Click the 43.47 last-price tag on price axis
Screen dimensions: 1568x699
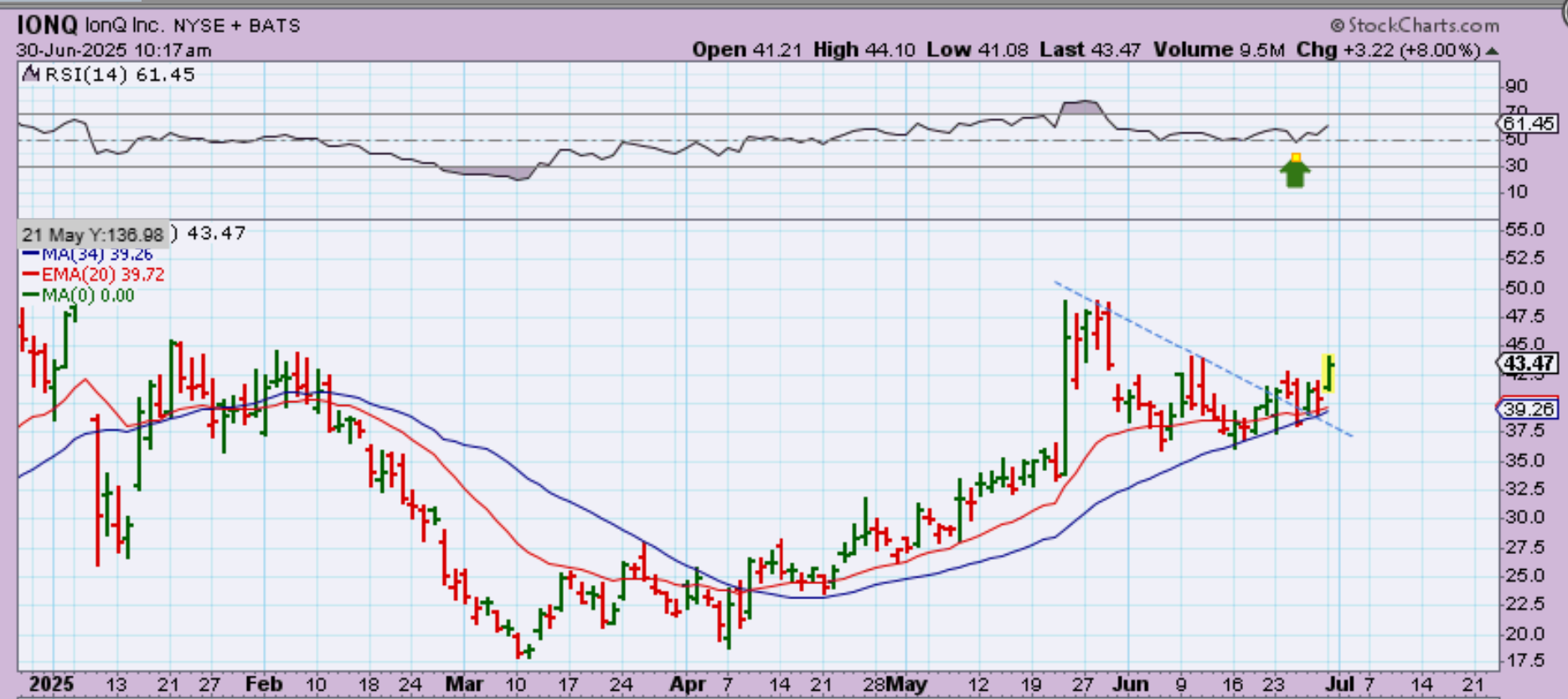tap(1528, 363)
